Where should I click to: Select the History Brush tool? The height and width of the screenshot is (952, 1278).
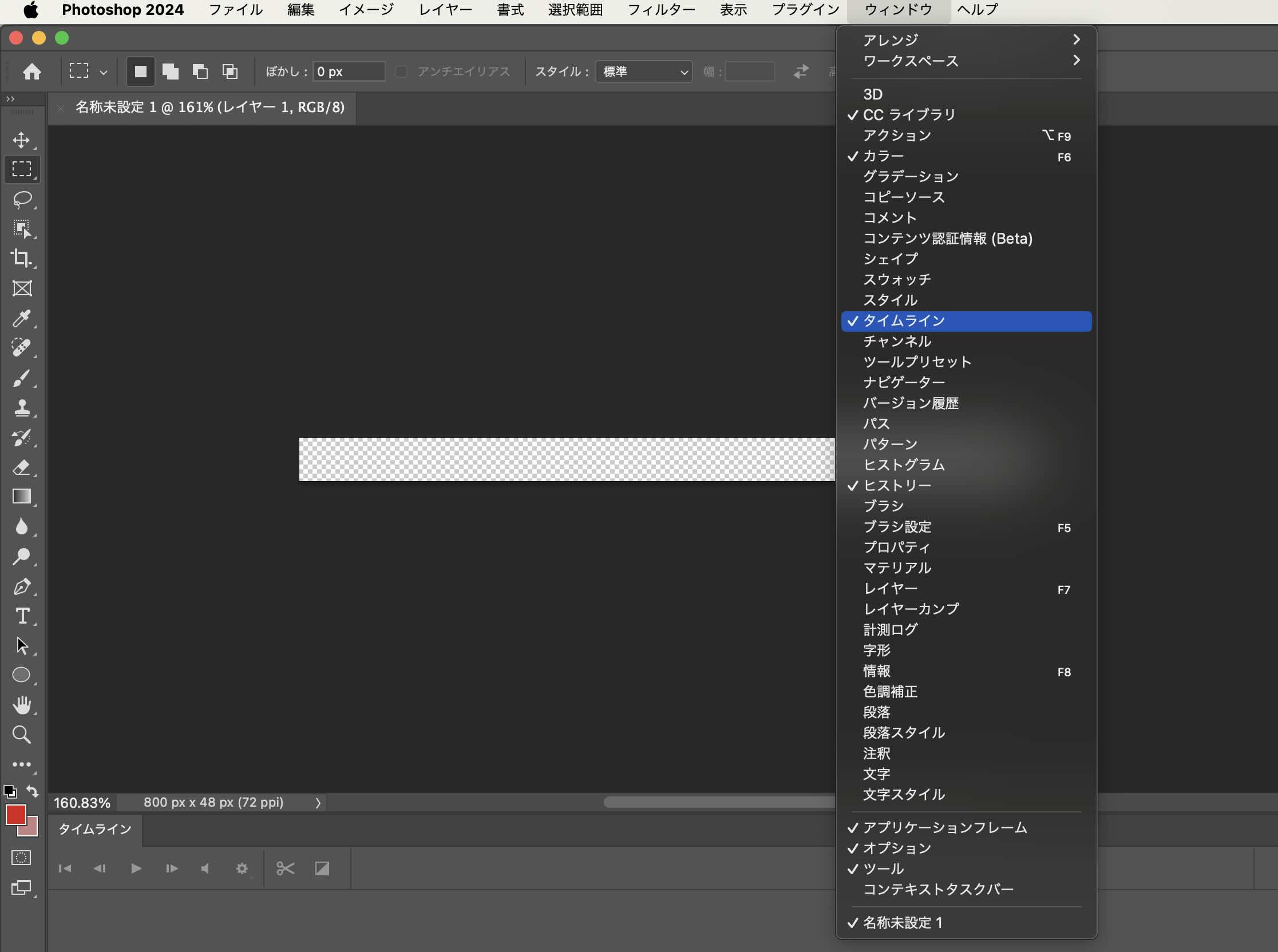(22, 438)
